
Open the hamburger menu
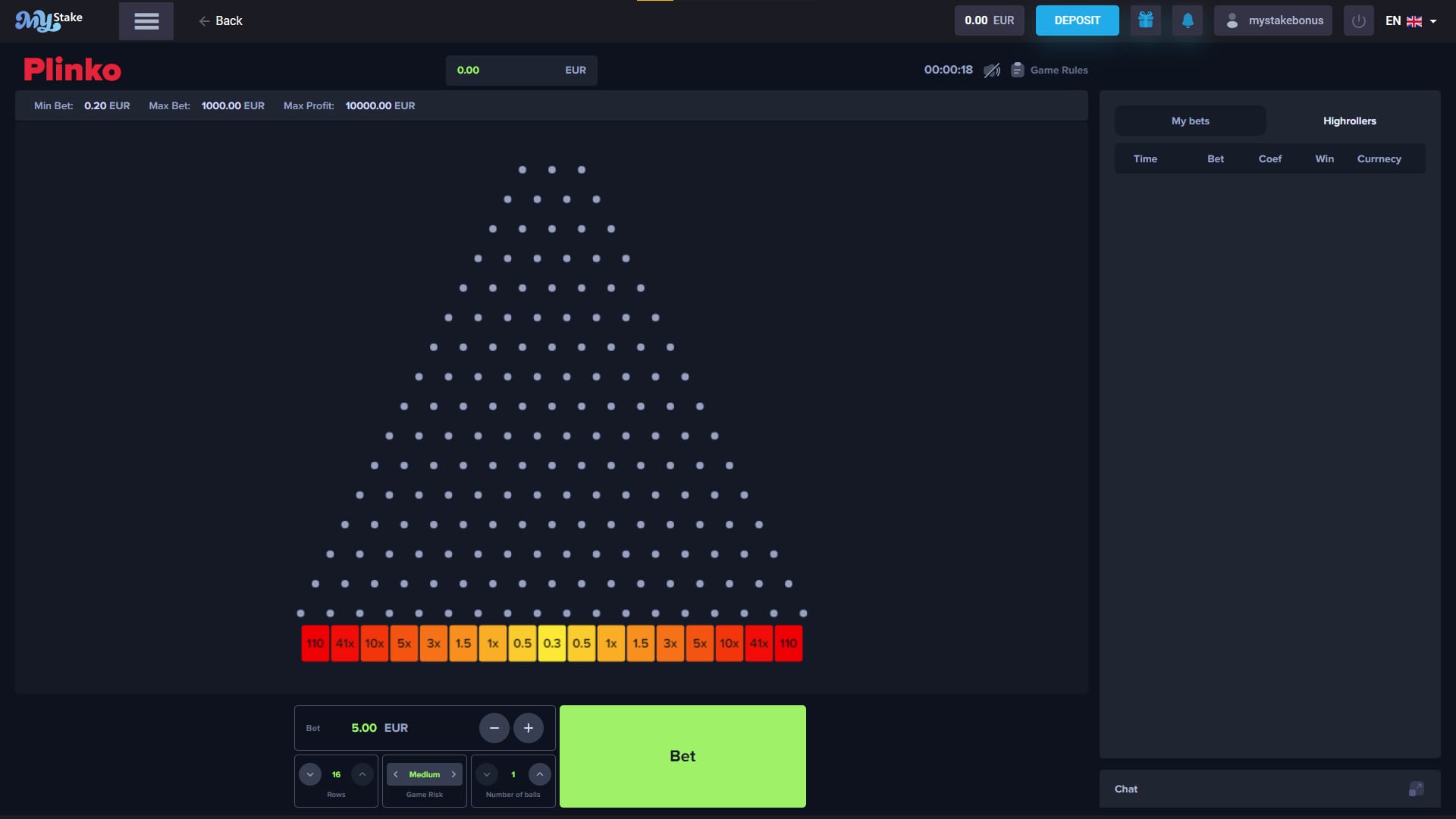pyautogui.click(x=146, y=21)
